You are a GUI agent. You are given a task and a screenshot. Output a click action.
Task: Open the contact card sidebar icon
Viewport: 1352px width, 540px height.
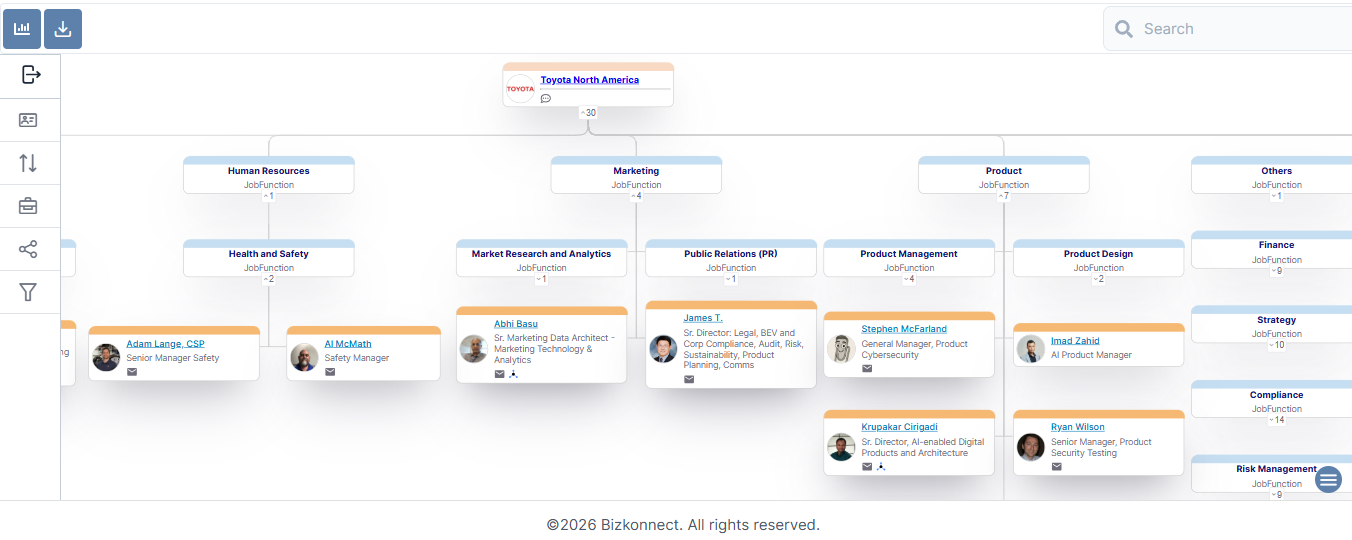pyautogui.click(x=28, y=120)
